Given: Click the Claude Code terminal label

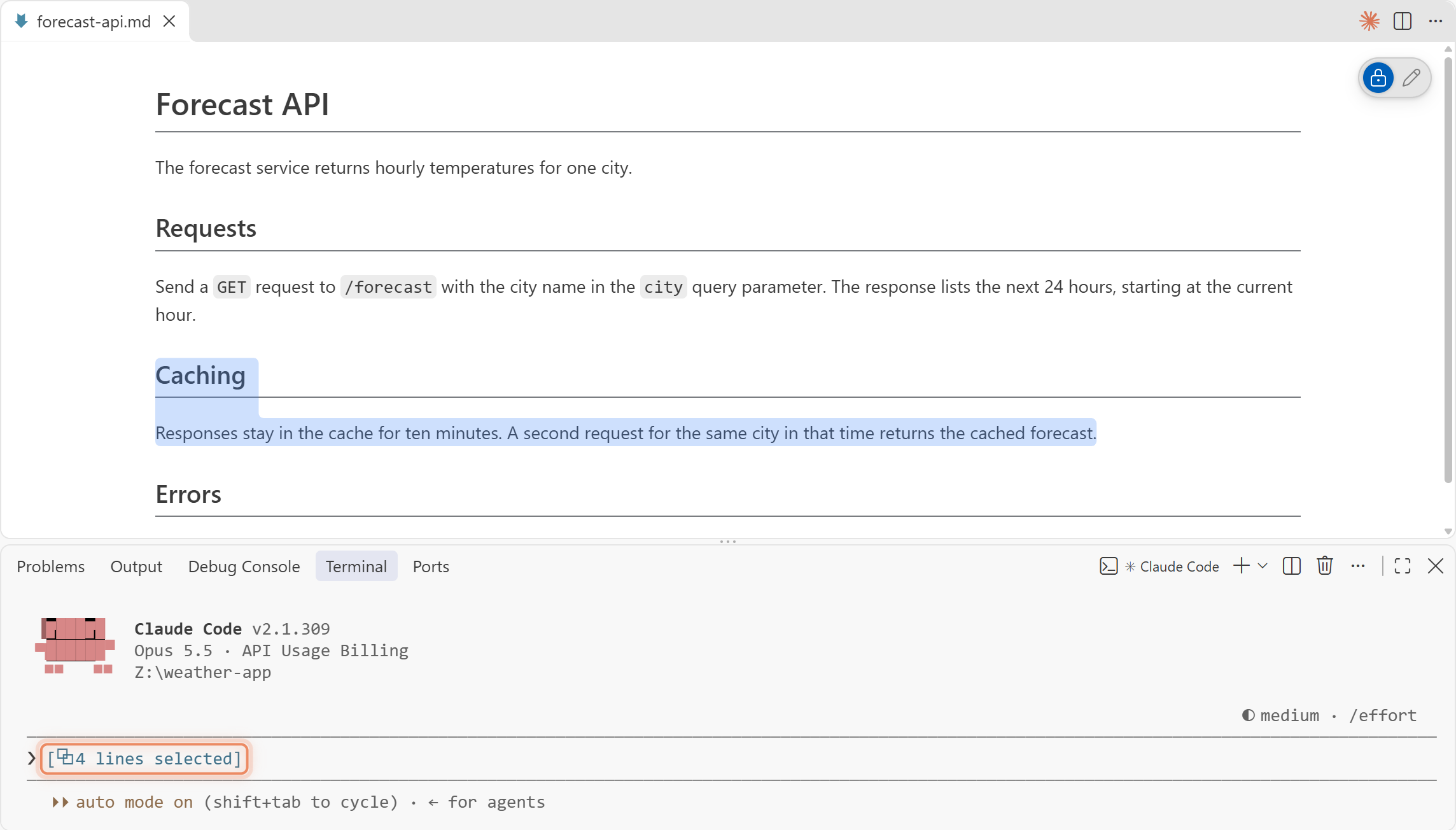Looking at the screenshot, I should coord(1179,566).
